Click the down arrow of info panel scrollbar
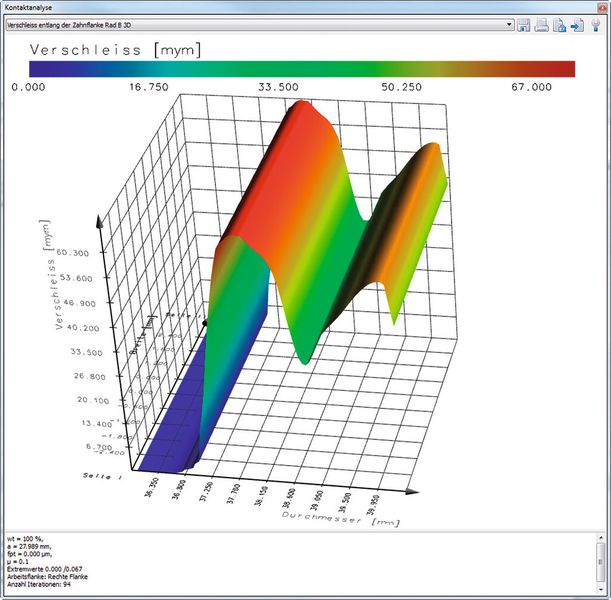Viewport: 611px width, 600px height. 601,589
